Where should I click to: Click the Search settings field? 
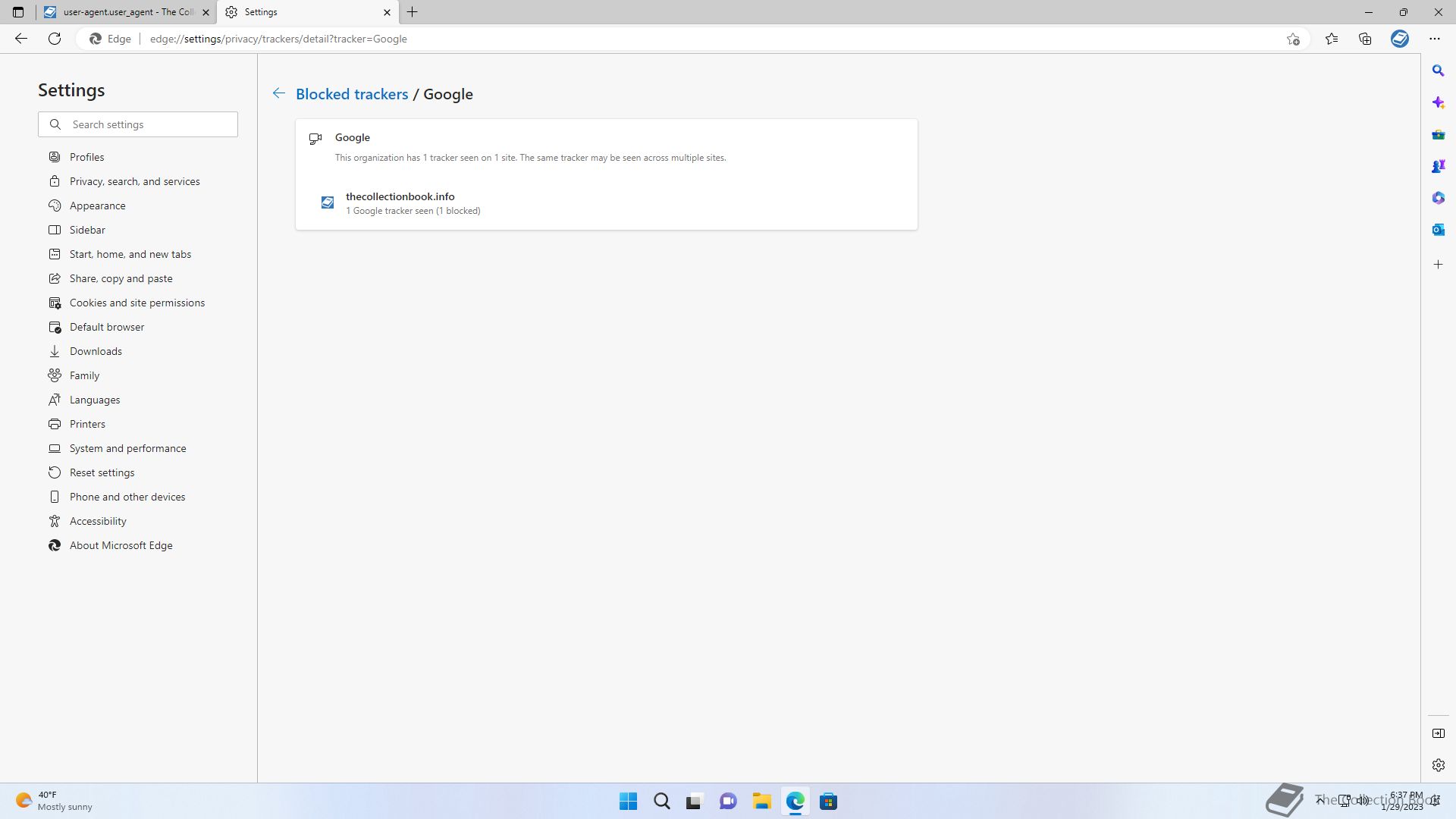(x=138, y=124)
